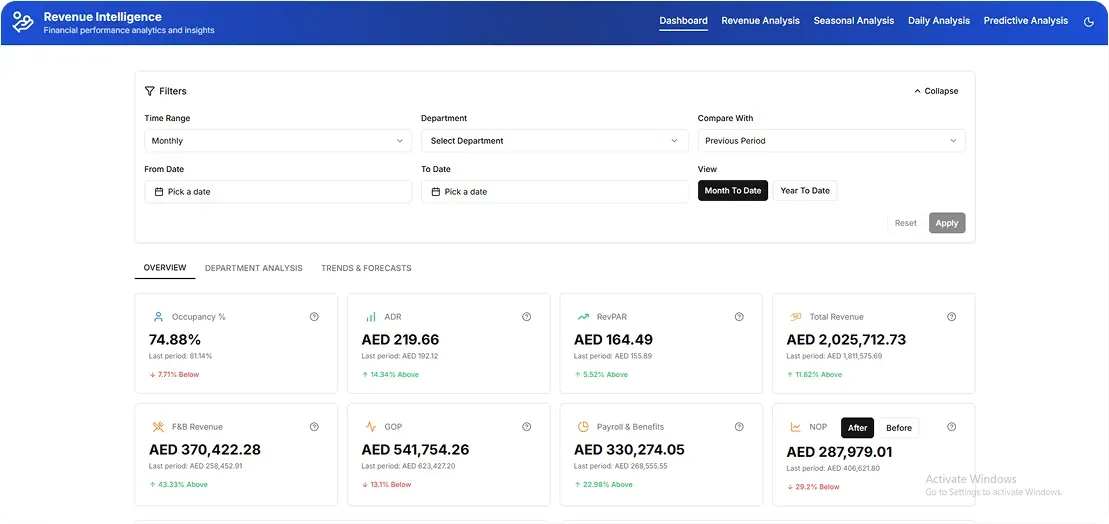Switch NOP card to Before

899,428
